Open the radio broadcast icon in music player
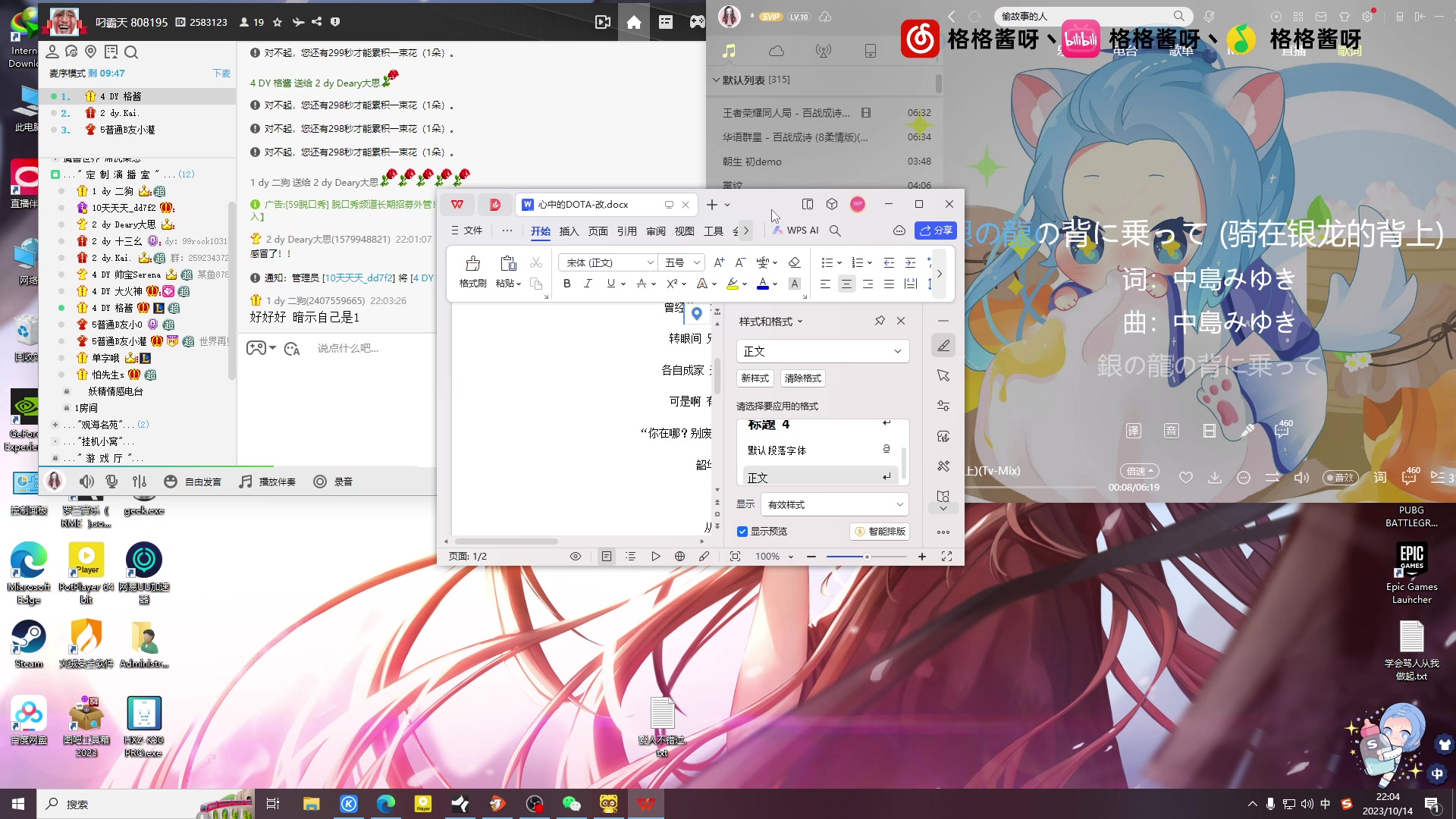This screenshot has width=1456, height=819. pyautogui.click(x=824, y=51)
